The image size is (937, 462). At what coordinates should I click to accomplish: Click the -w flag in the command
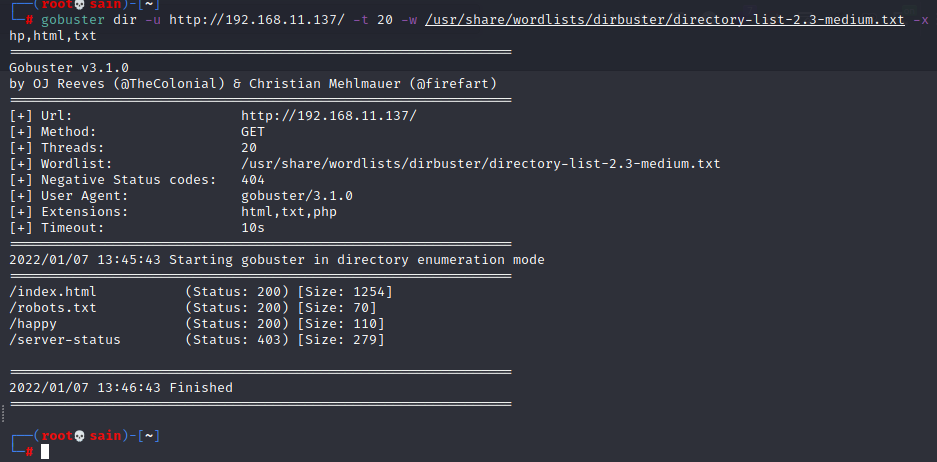409,20
